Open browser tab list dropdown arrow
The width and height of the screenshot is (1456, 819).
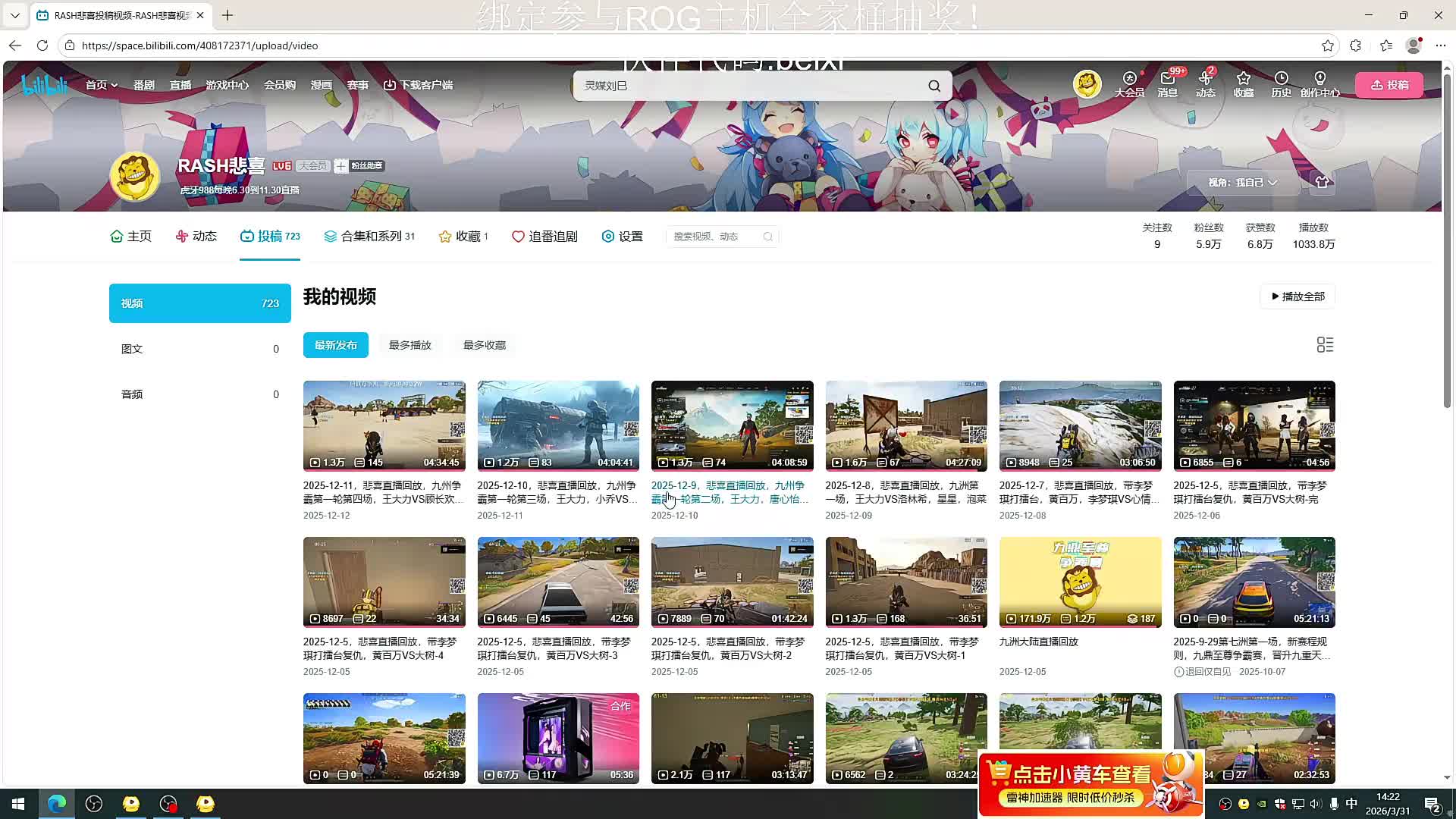pos(14,15)
